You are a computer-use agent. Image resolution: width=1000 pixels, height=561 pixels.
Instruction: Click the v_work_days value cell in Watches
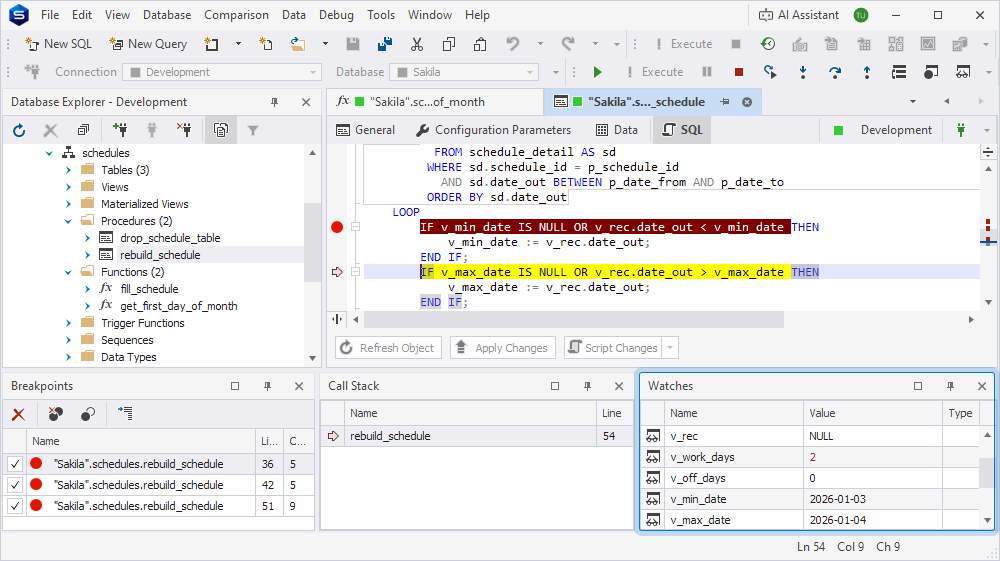872,457
